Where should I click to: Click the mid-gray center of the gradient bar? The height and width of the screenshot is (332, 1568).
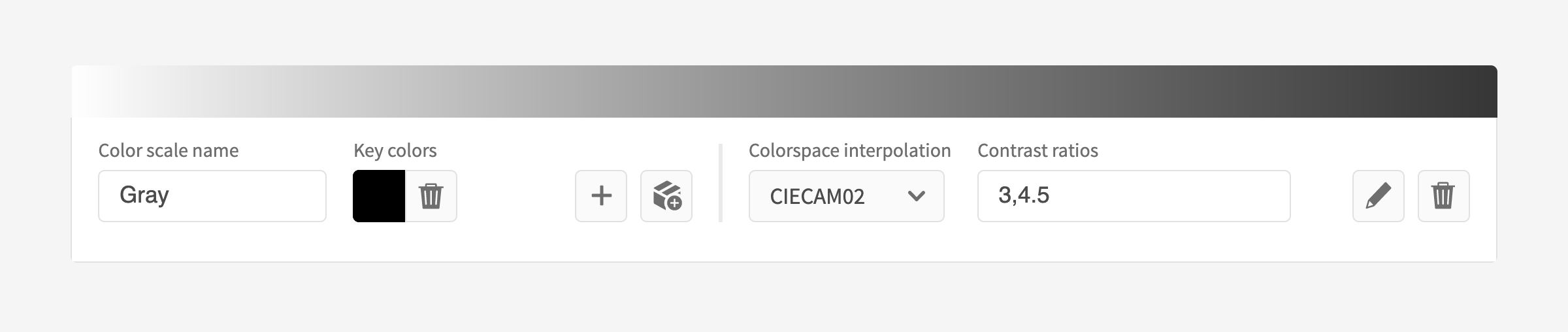click(x=784, y=91)
